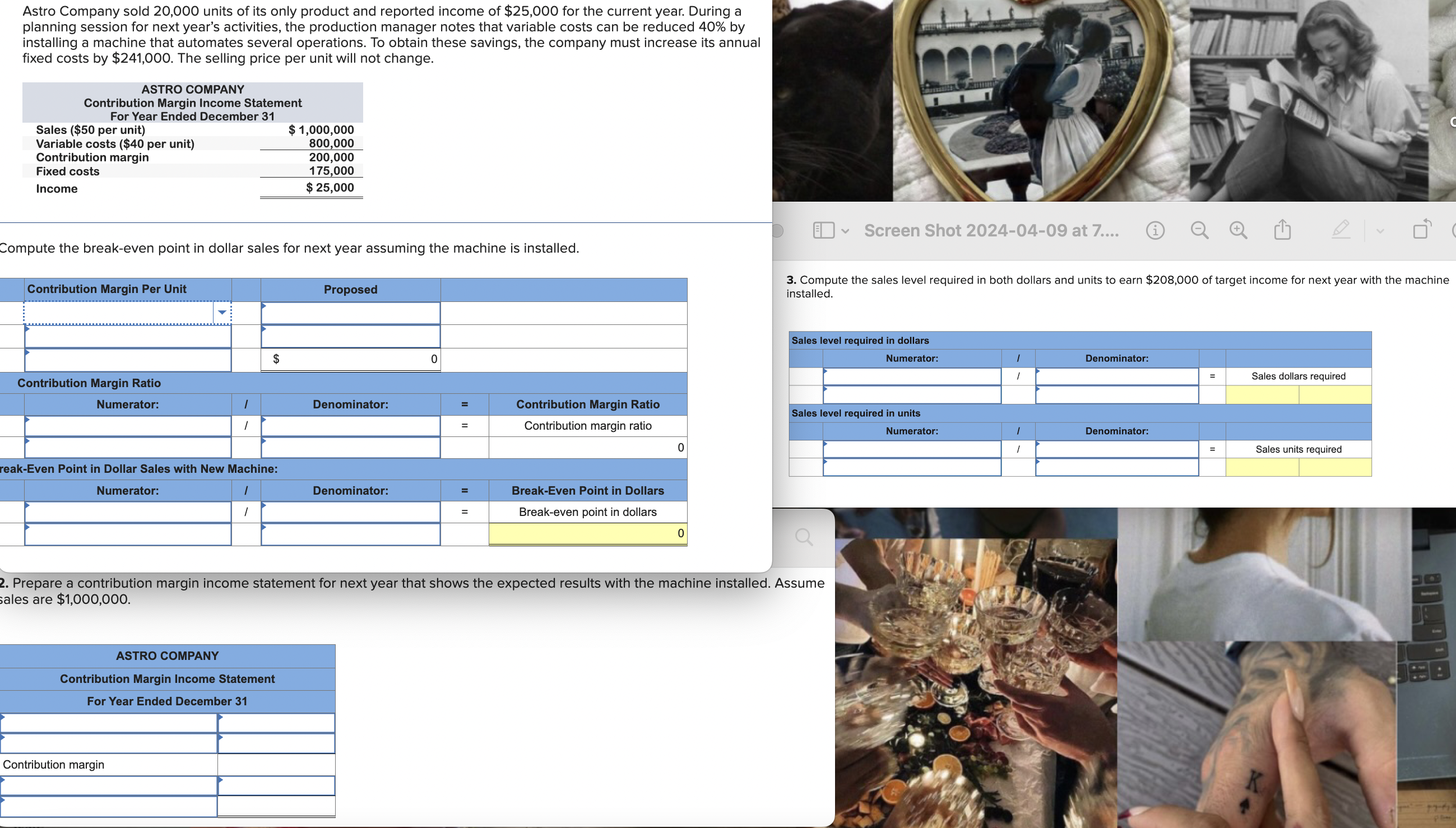The image size is (1456, 828).
Task: Click the share icon in Preview
Action: coord(1282,229)
